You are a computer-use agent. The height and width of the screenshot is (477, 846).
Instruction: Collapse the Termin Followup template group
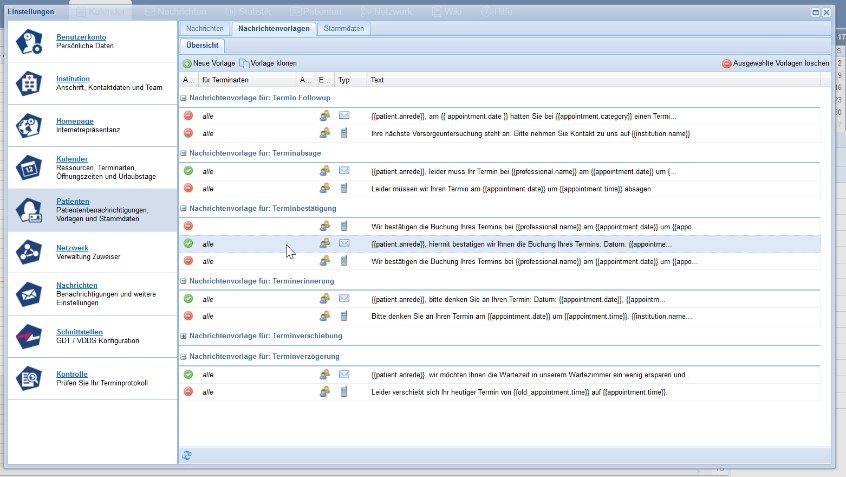(x=183, y=97)
